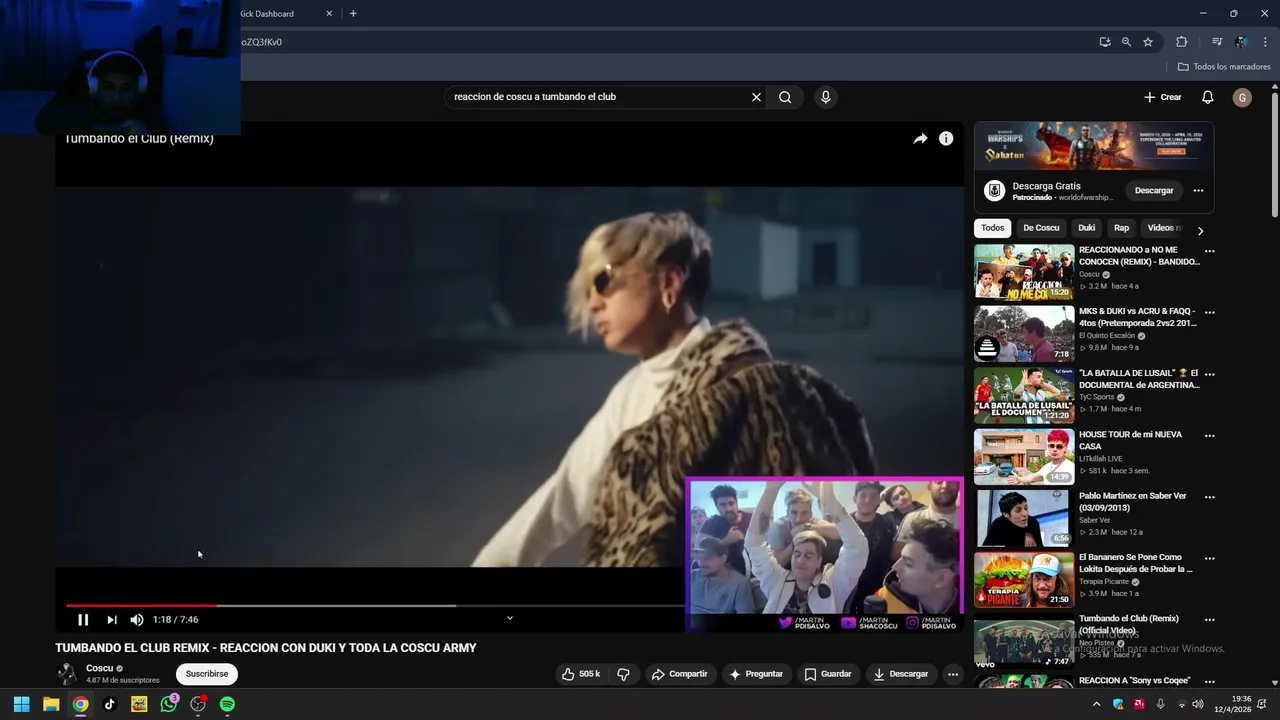
Task: Clear the YouTube search box text
Action: (756, 97)
